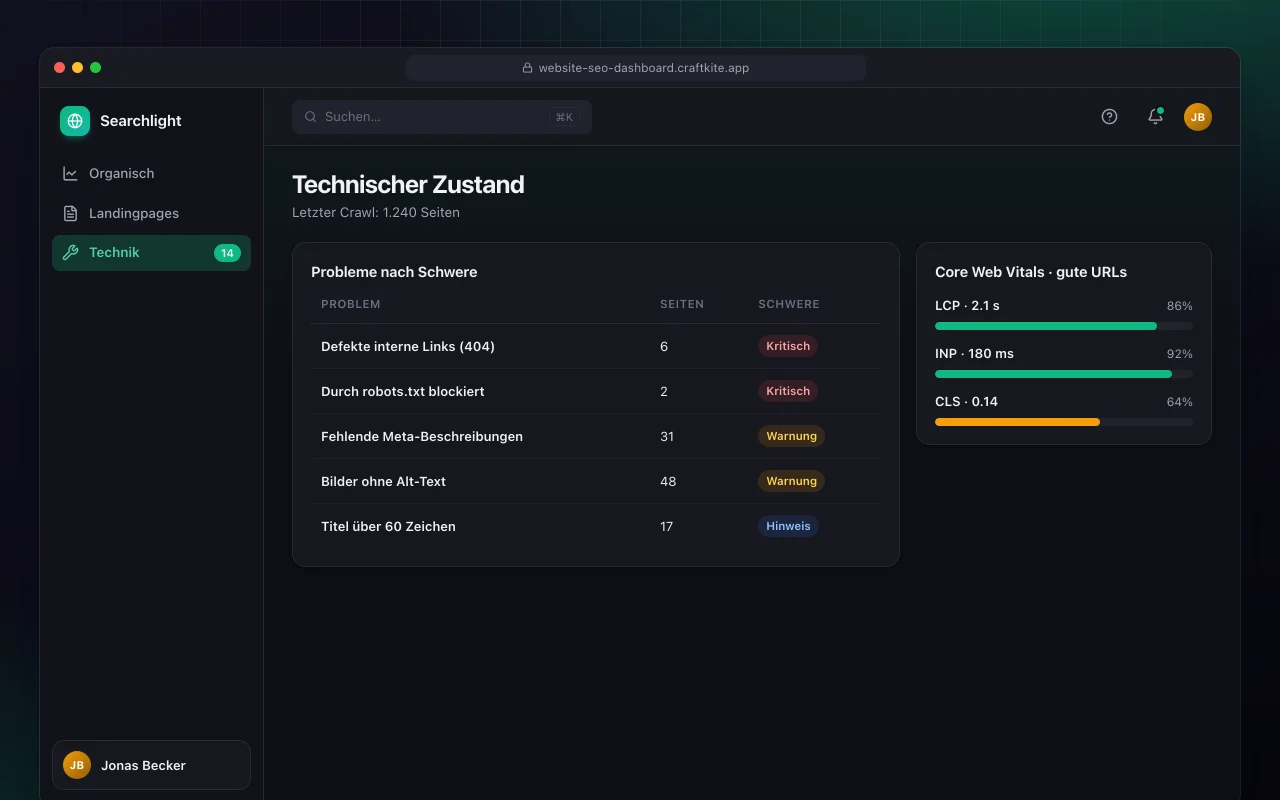Open Jonas Becker's user profile card
The height and width of the screenshot is (800, 1280).
tap(151, 765)
